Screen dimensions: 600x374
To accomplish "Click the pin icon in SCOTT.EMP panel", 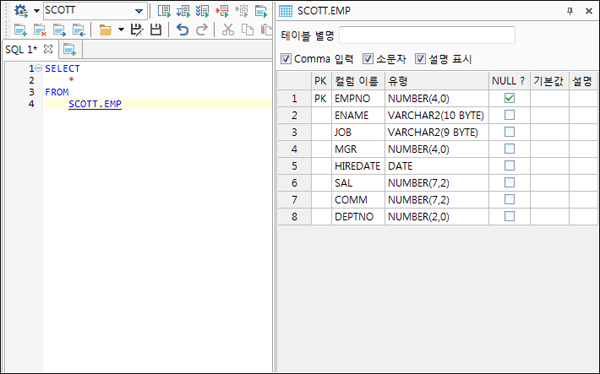I will pos(570,11).
